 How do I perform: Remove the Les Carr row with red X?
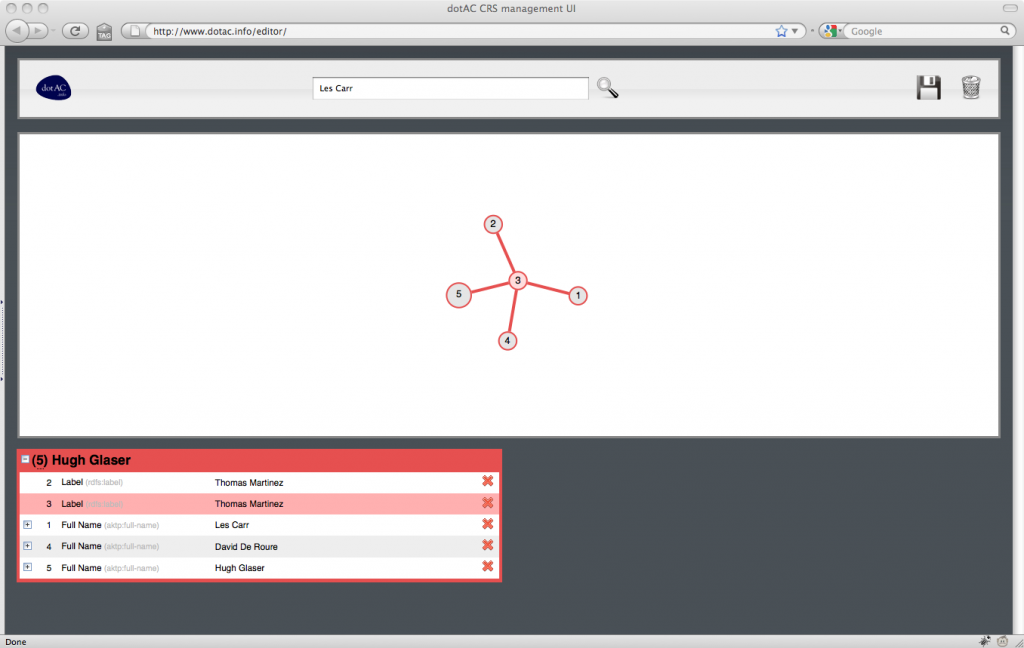point(488,524)
